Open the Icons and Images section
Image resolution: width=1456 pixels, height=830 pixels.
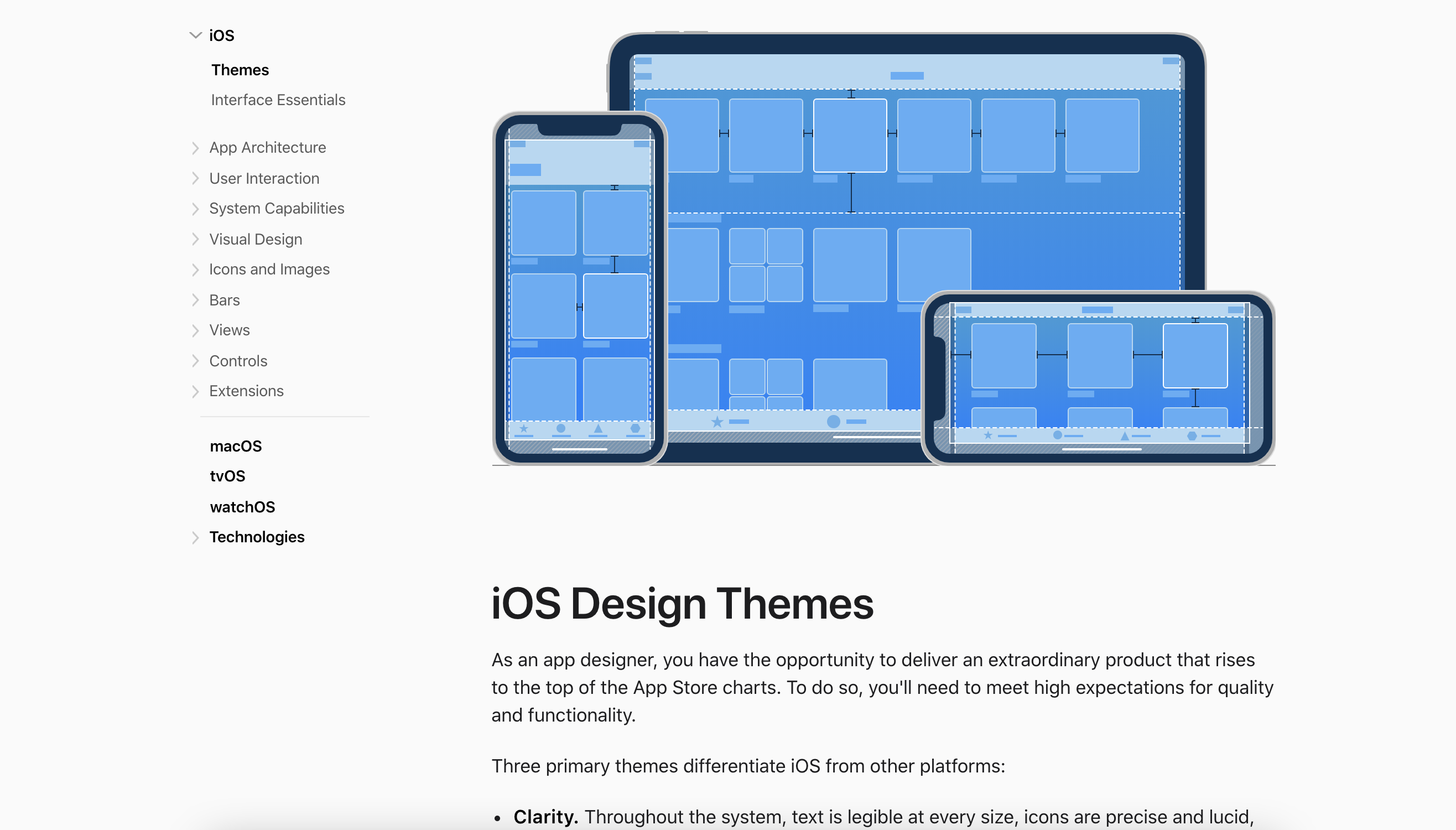point(269,269)
